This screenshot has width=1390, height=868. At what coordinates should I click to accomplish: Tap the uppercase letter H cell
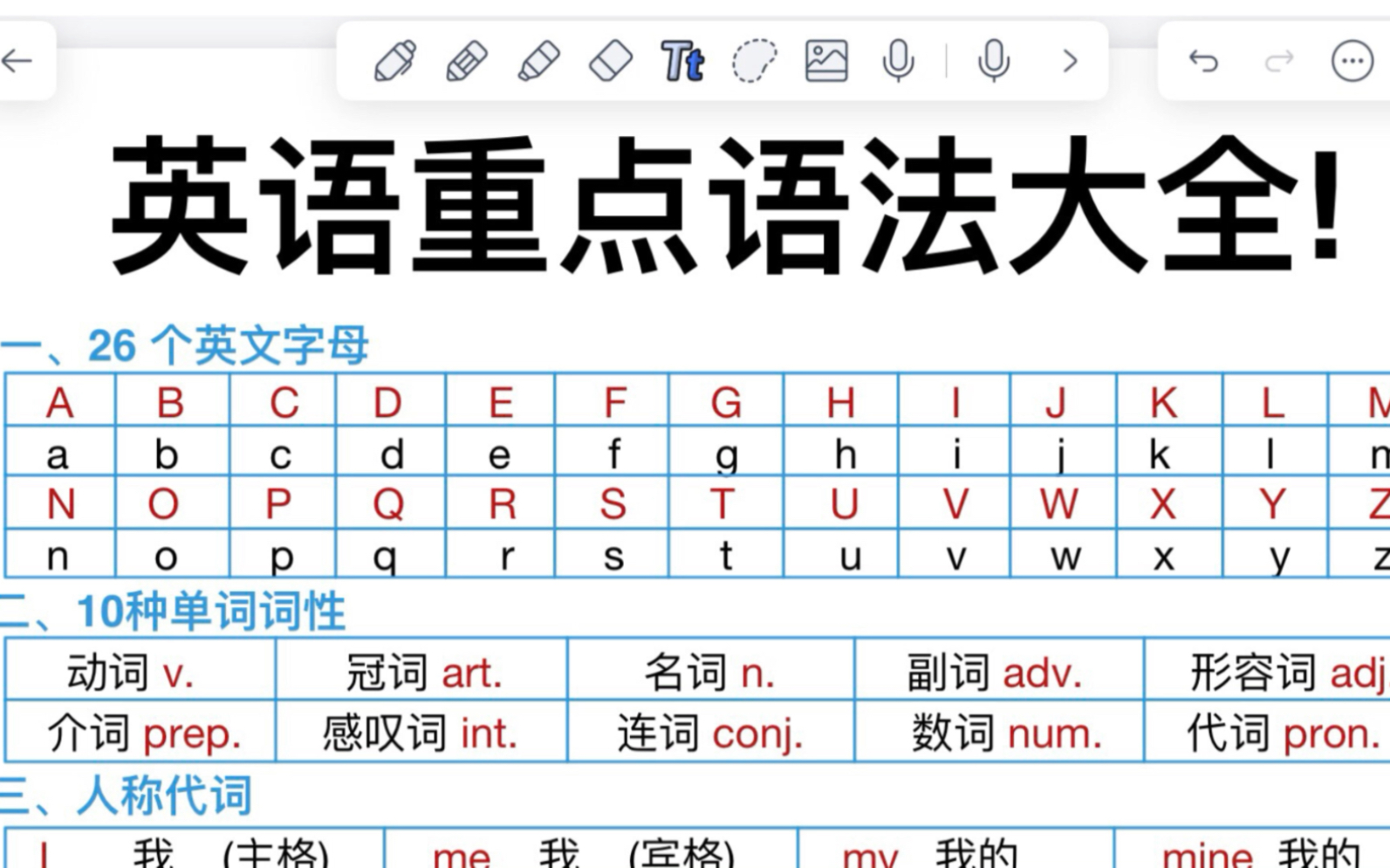(x=841, y=400)
